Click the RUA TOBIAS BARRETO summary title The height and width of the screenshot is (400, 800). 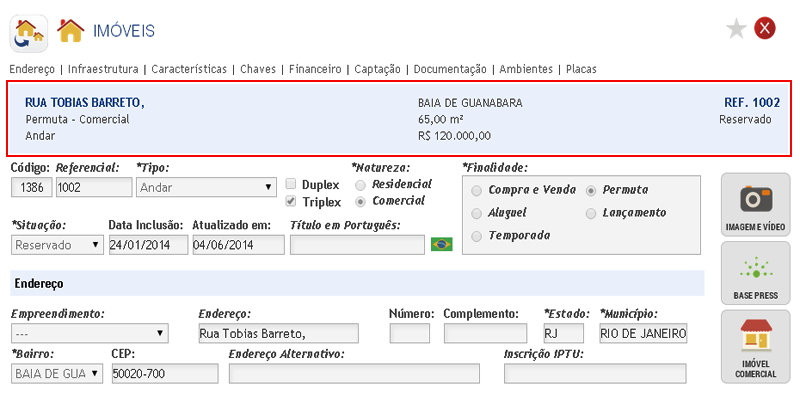coord(85,103)
